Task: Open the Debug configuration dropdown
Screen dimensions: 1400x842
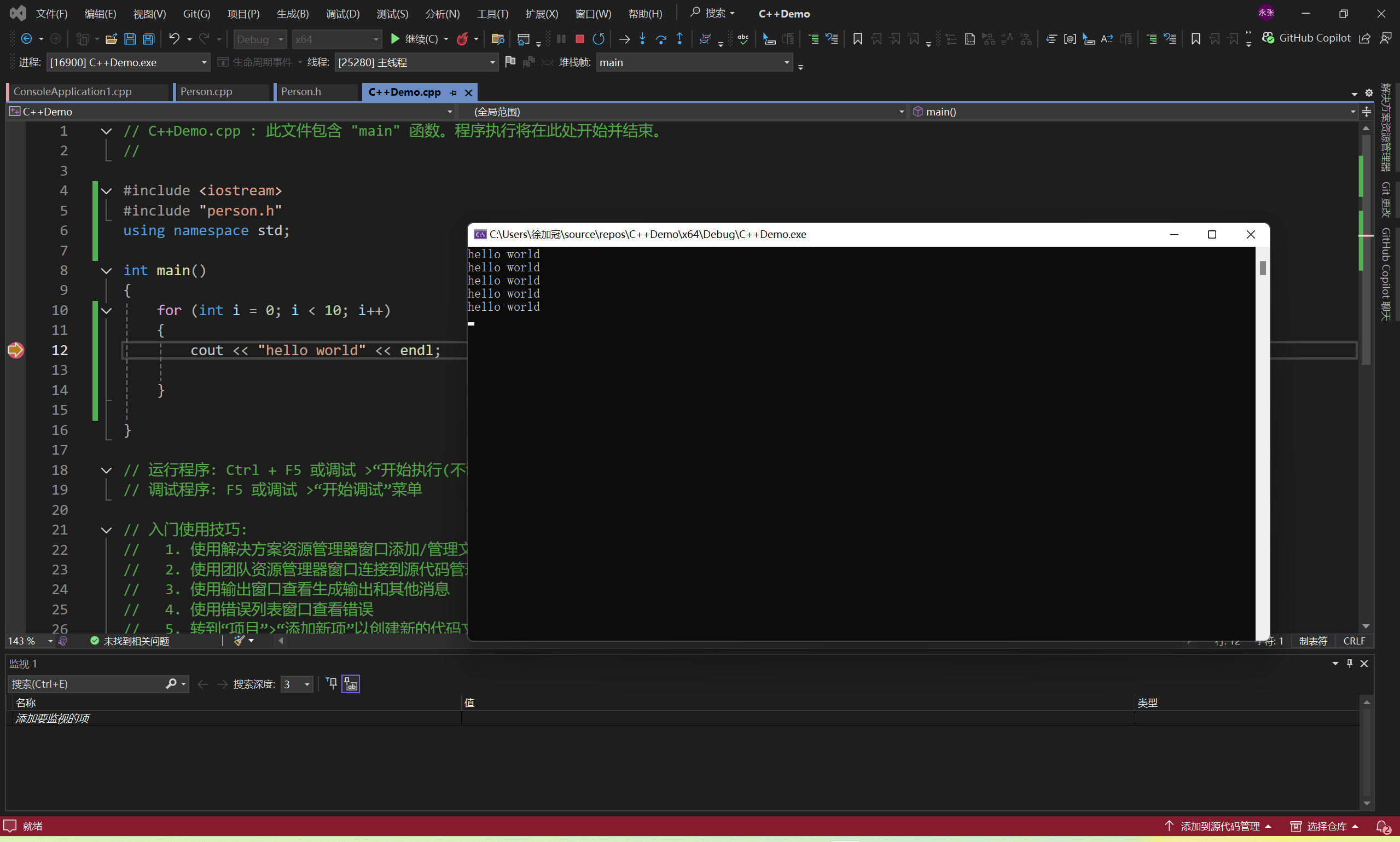Action: pyautogui.click(x=260, y=39)
